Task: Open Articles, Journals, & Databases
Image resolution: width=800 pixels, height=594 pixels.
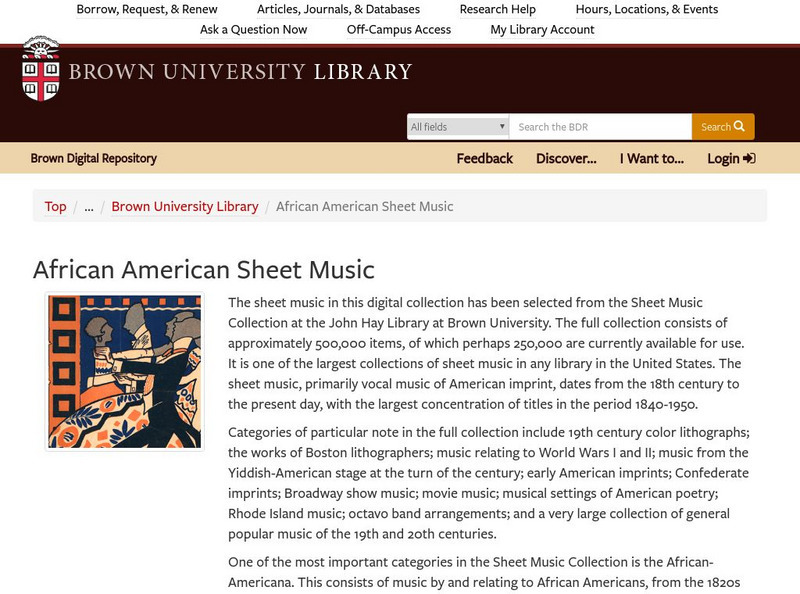Action: (x=338, y=9)
